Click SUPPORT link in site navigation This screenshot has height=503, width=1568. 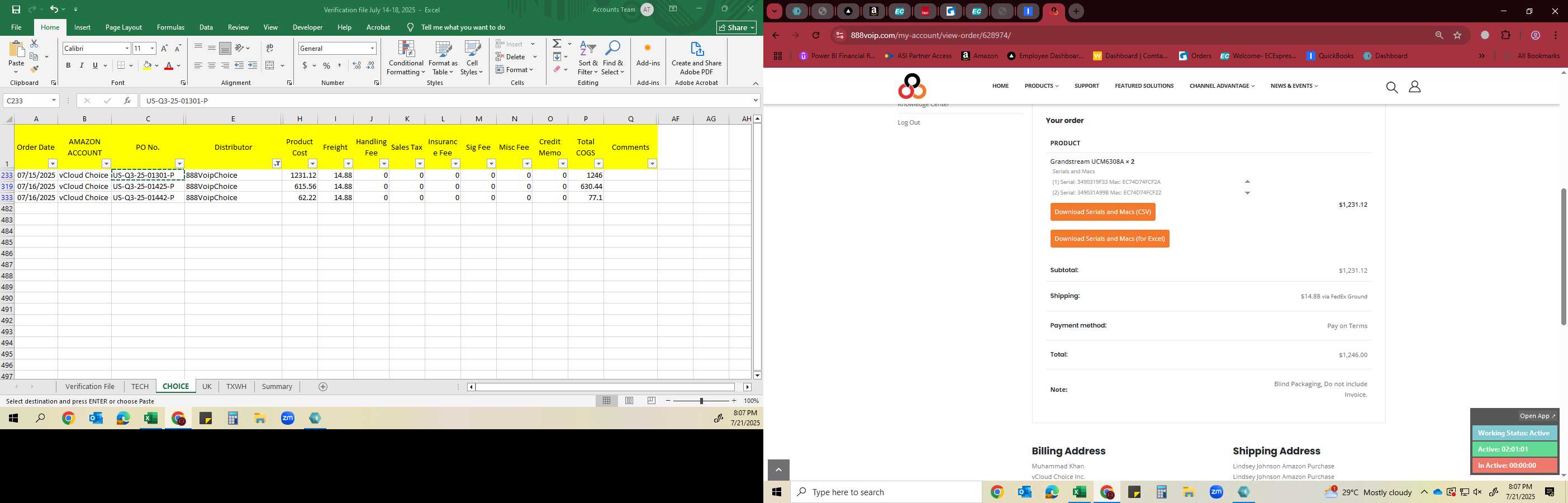point(1086,86)
